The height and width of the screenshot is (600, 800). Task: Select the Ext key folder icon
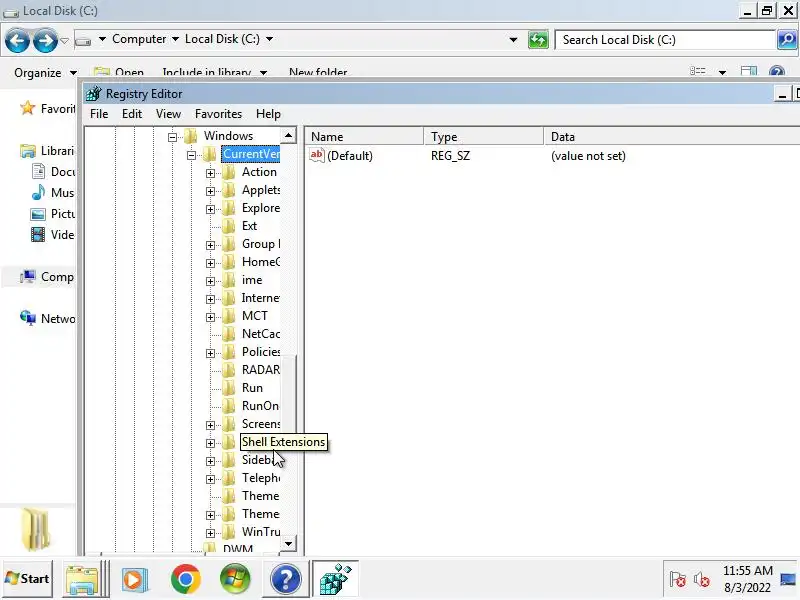229,226
